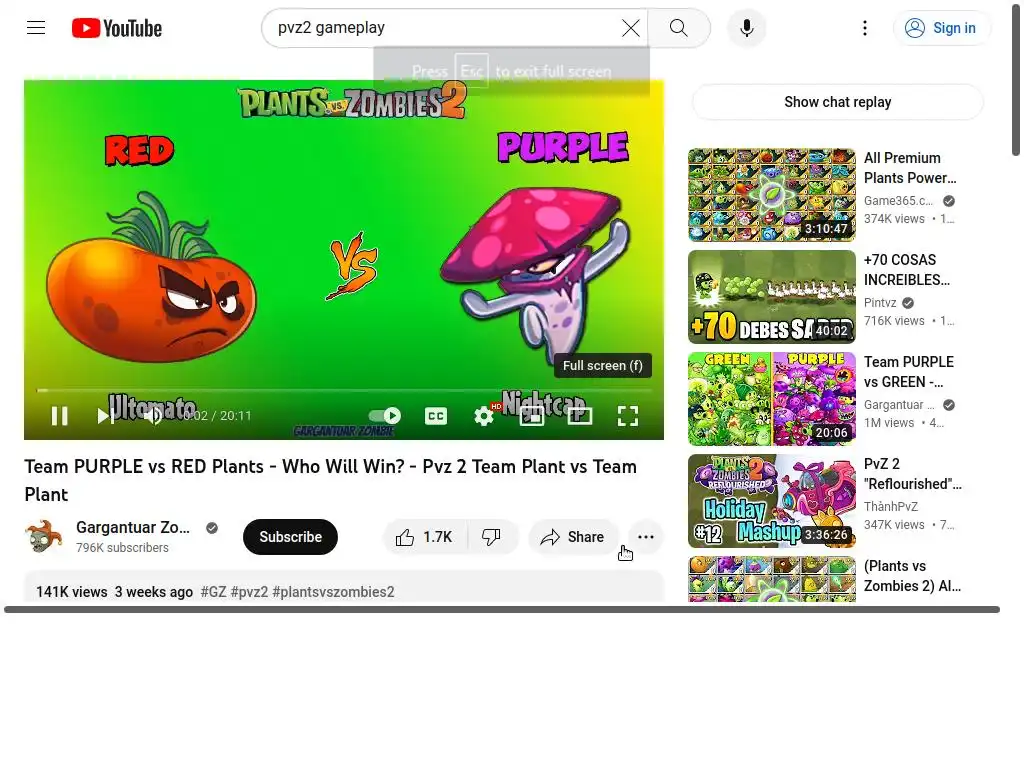Viewport: 1024px width, 768px height.
Task: Click 141K views description text
Action: pos(71,592)
